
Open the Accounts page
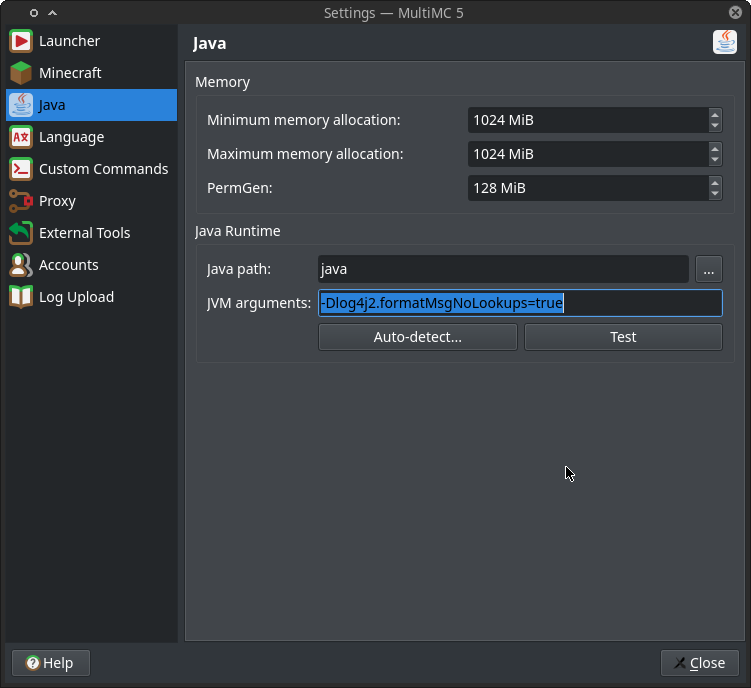coord(91,265)
